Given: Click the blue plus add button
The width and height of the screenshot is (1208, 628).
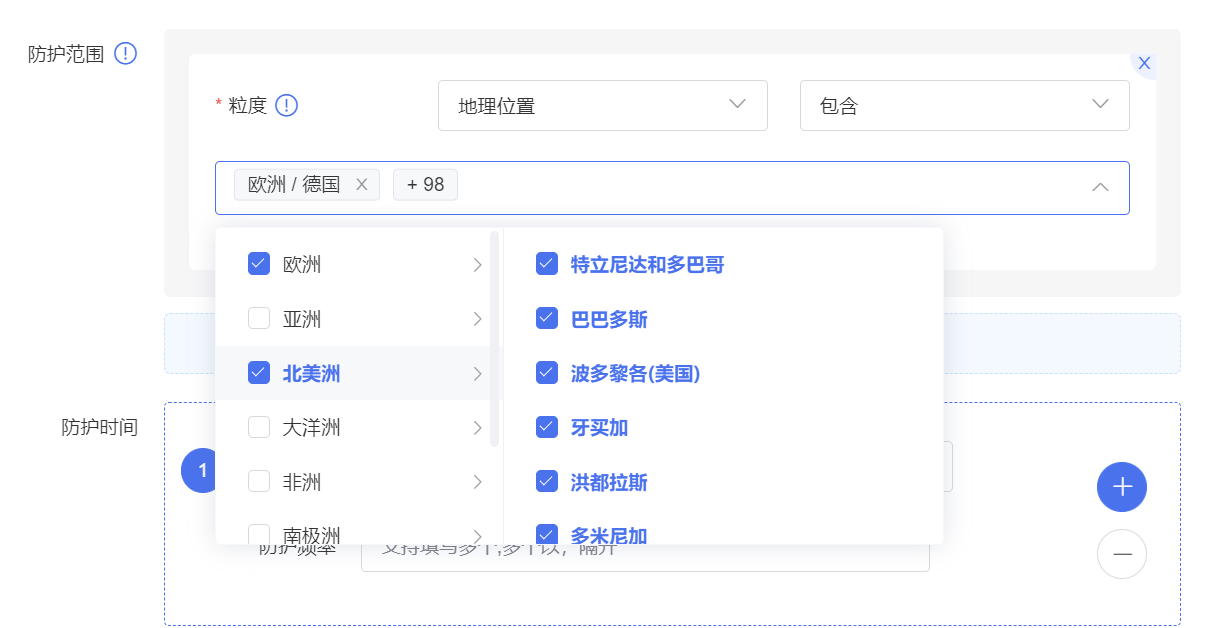Looking at the screenshot, I should (1121, 487).
